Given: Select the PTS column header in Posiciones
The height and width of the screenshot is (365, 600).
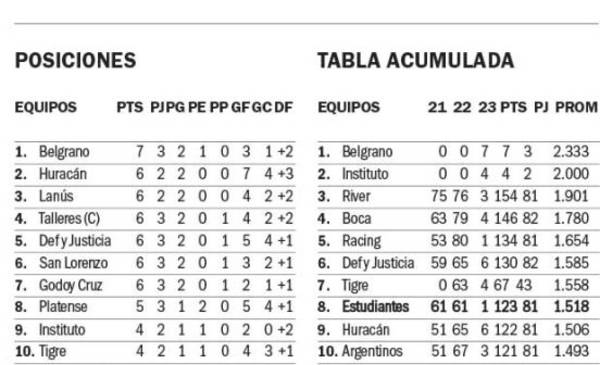Looking at the screenshot, I should tap(130, 107).
